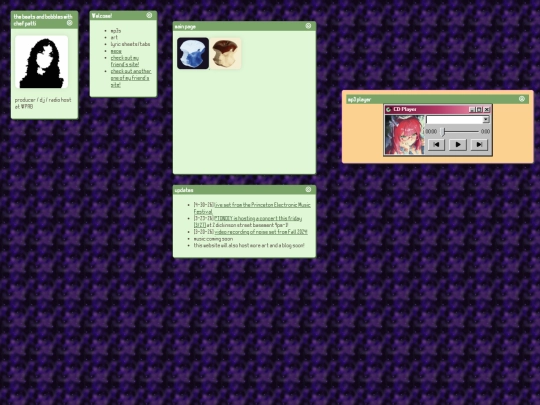Select the mp3s item in Welcome list
540x405 pixels.
tap(116, 31)
